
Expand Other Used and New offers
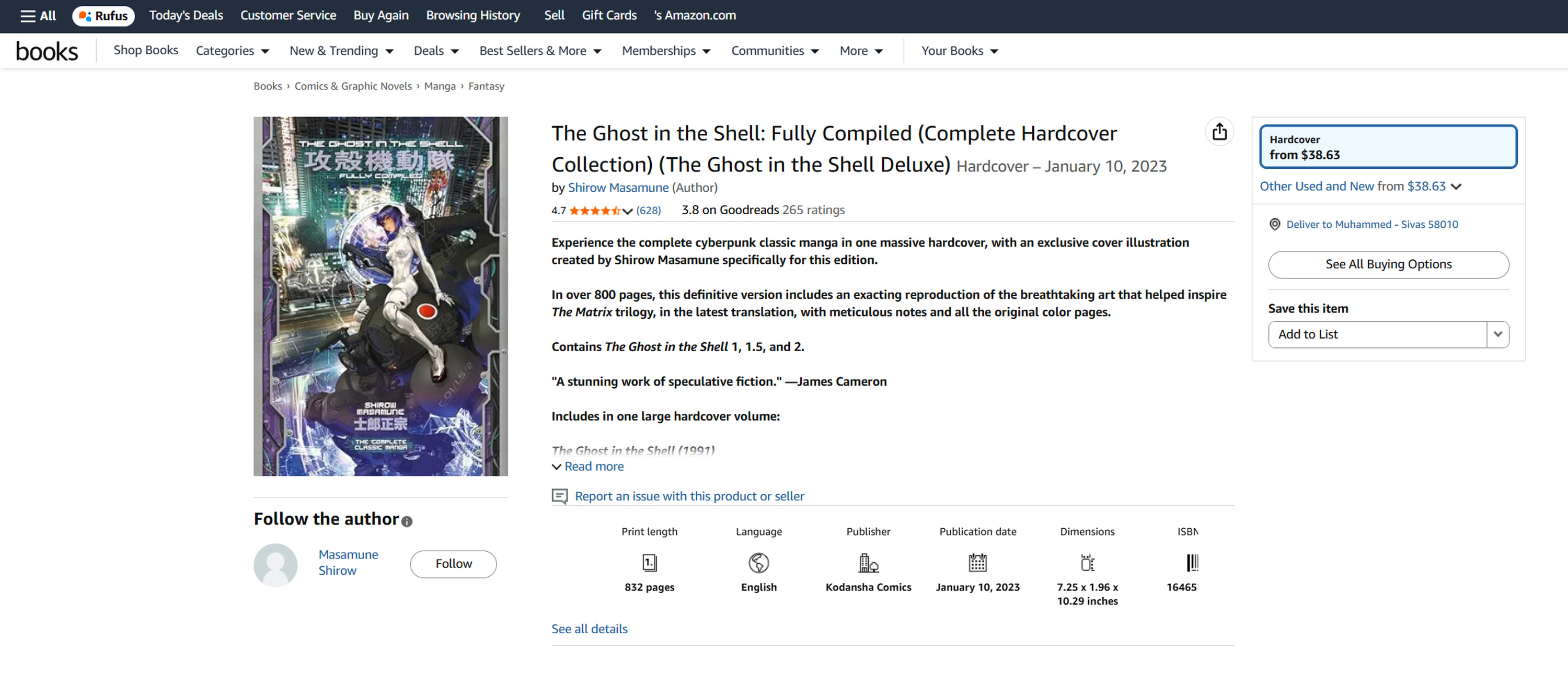coord(1360,187)
